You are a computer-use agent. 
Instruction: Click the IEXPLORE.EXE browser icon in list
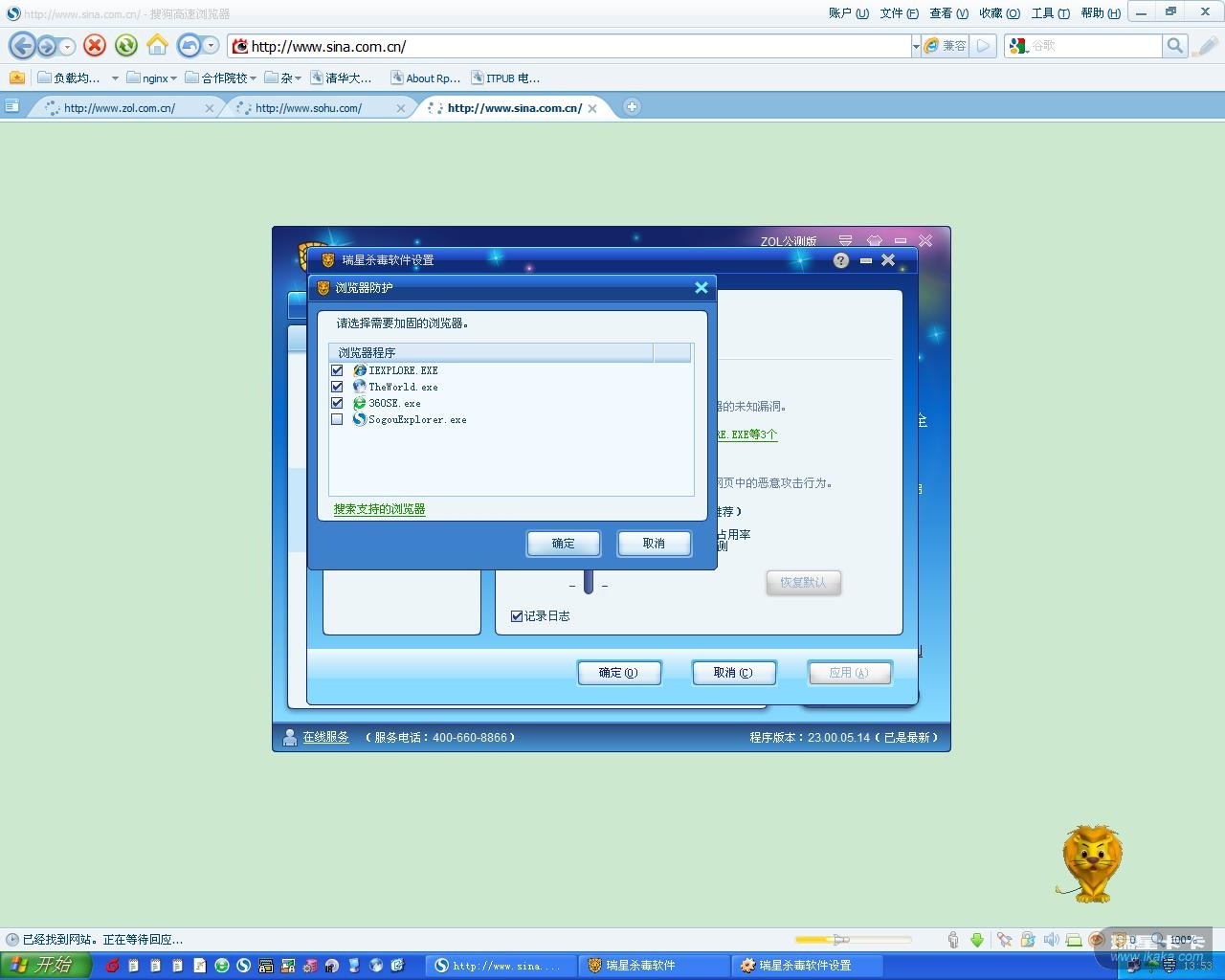pos(360,370)
